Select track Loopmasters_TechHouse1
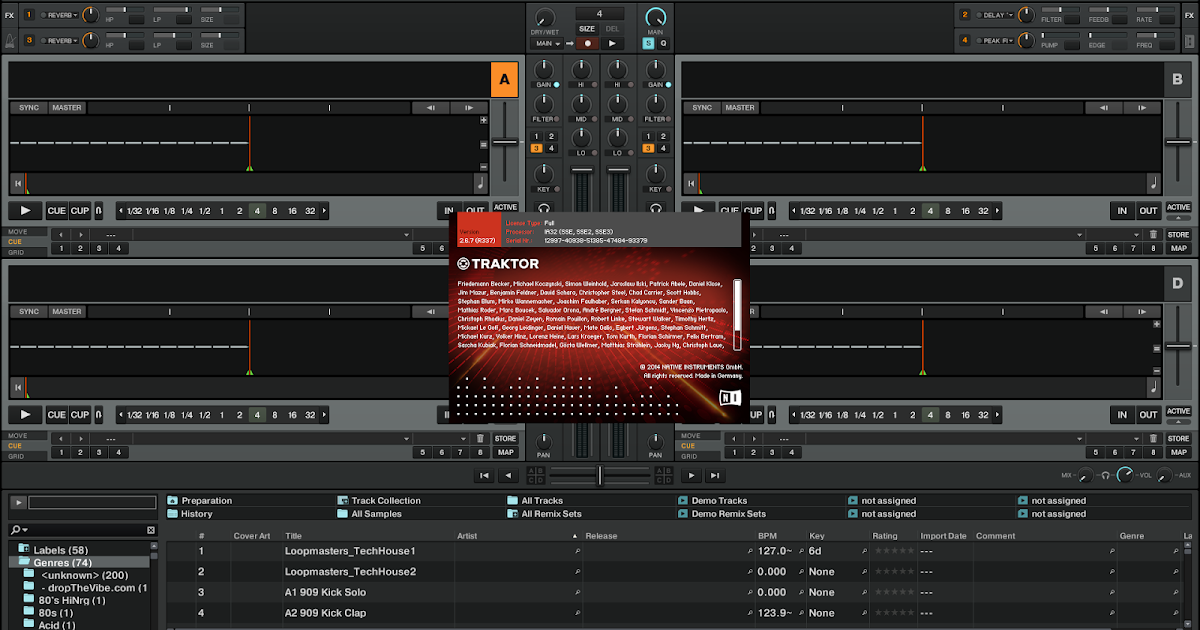 pyautogui.click(x=350, y=551)
